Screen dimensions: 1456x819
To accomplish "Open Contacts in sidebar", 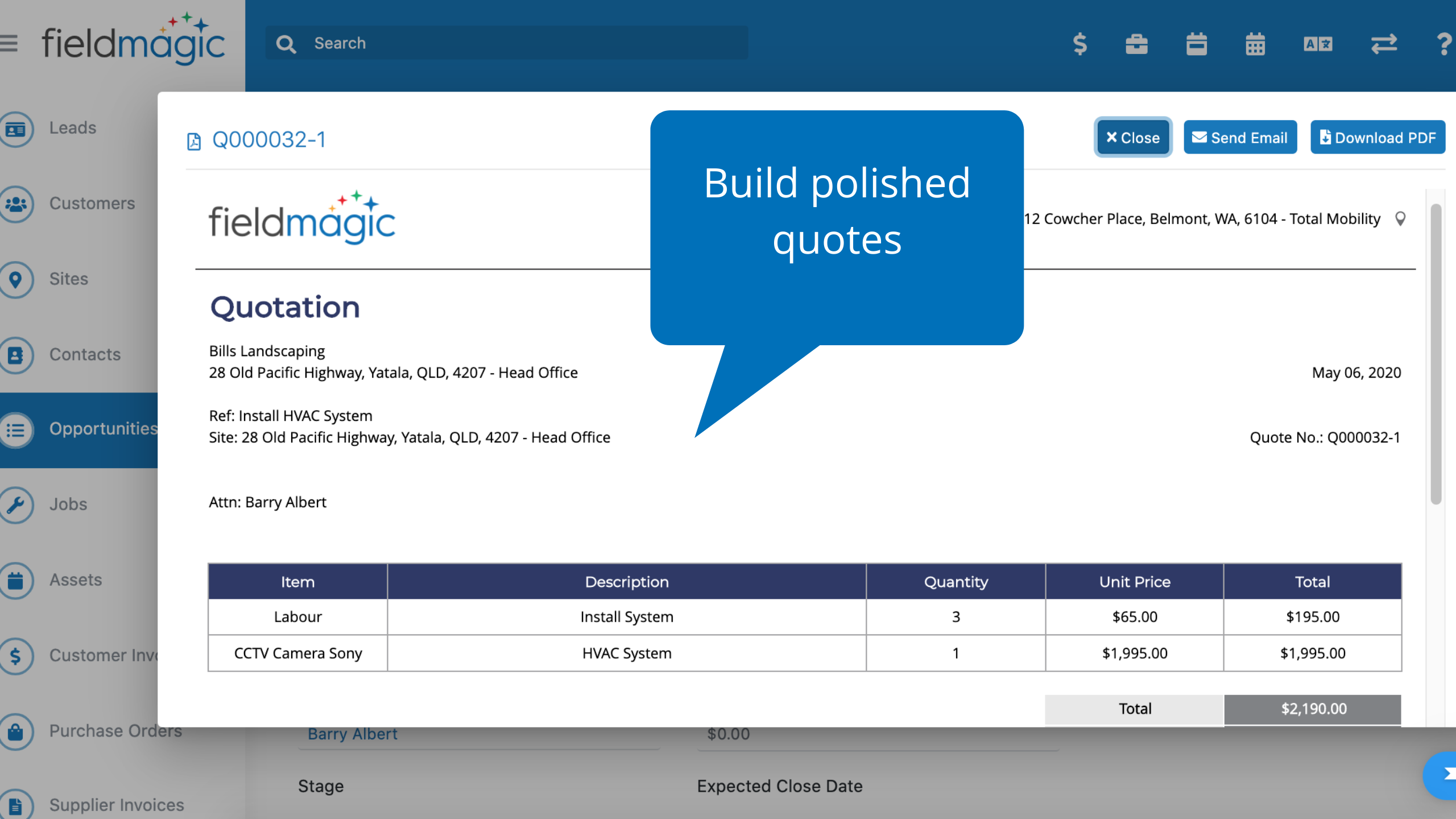I will tap(85, 354).
